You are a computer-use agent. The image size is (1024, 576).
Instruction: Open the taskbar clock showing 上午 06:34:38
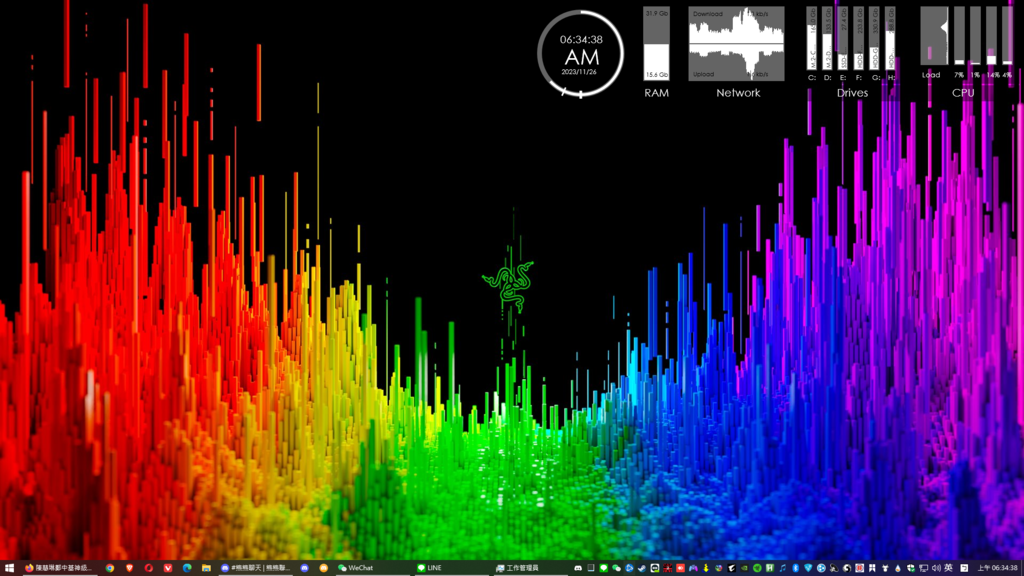998,568
